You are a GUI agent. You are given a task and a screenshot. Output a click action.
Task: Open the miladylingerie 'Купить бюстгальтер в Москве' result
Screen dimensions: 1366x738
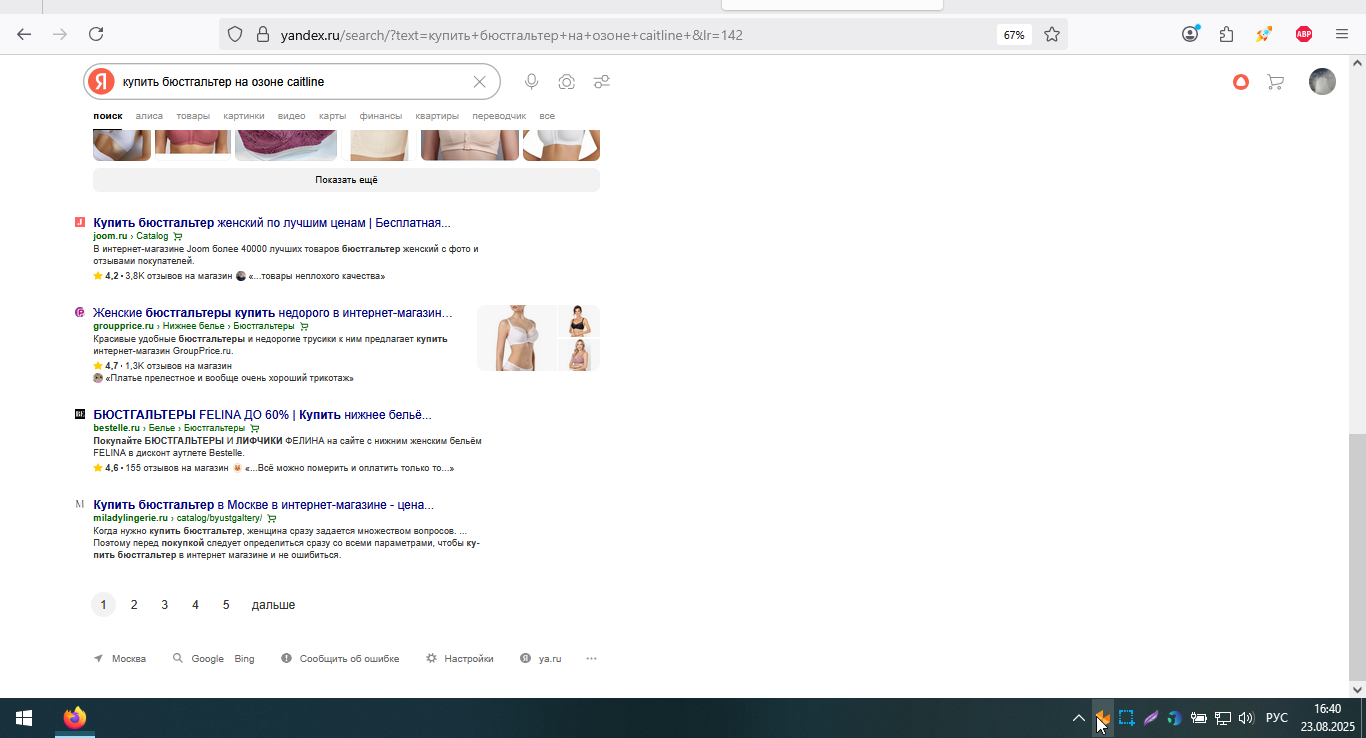tap(264, 505)
